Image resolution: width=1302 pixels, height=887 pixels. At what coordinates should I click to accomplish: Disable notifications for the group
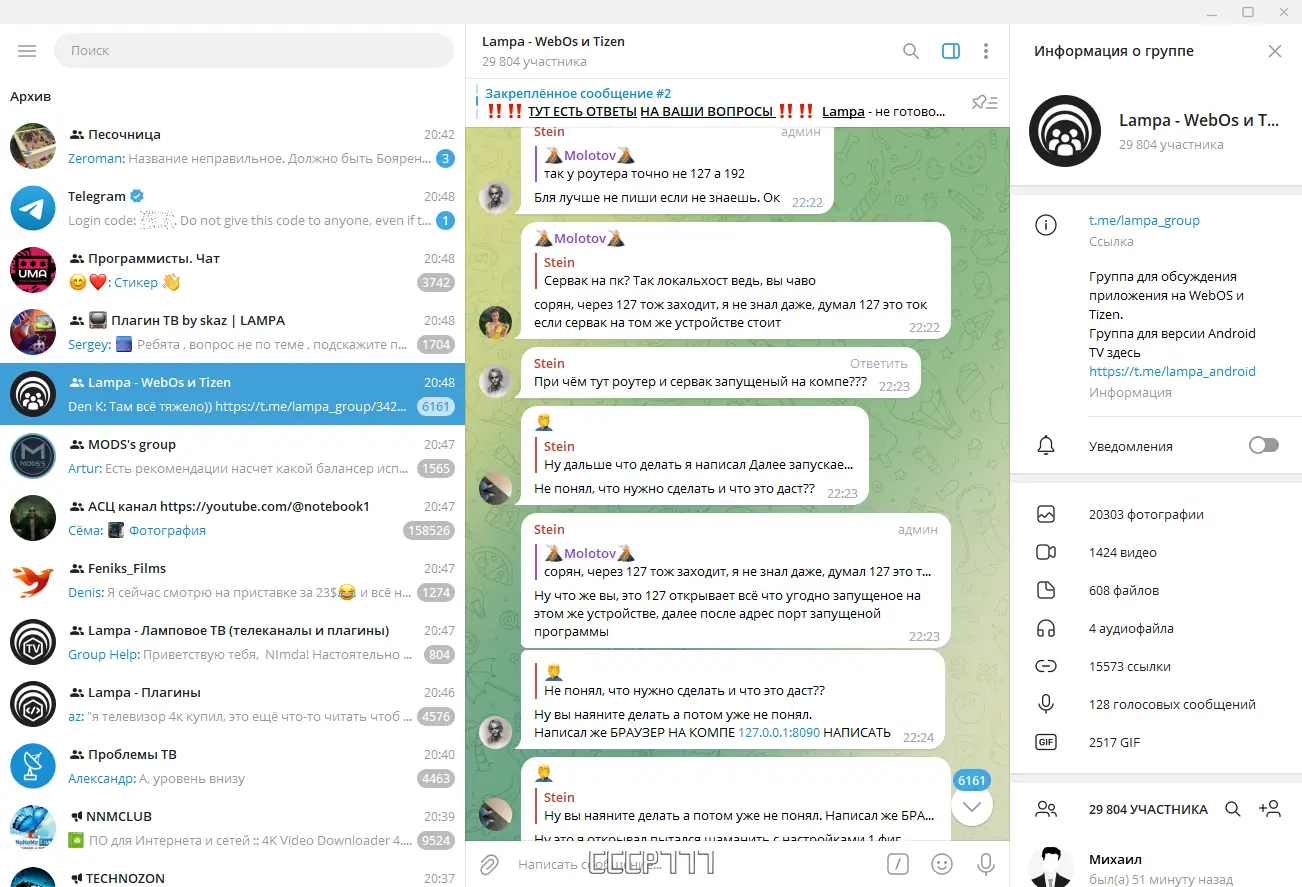click(x=1263, y=445)
